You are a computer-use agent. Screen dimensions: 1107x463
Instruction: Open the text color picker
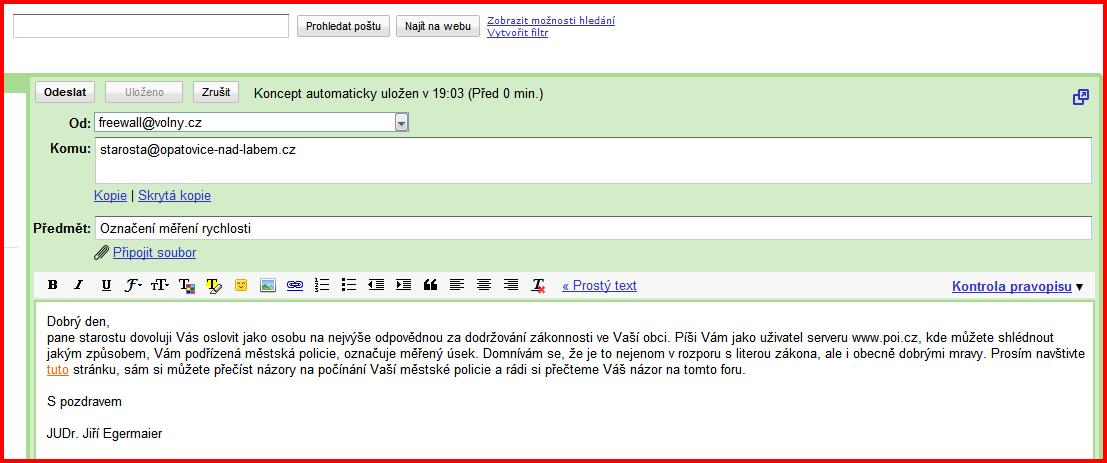(186, 286)
